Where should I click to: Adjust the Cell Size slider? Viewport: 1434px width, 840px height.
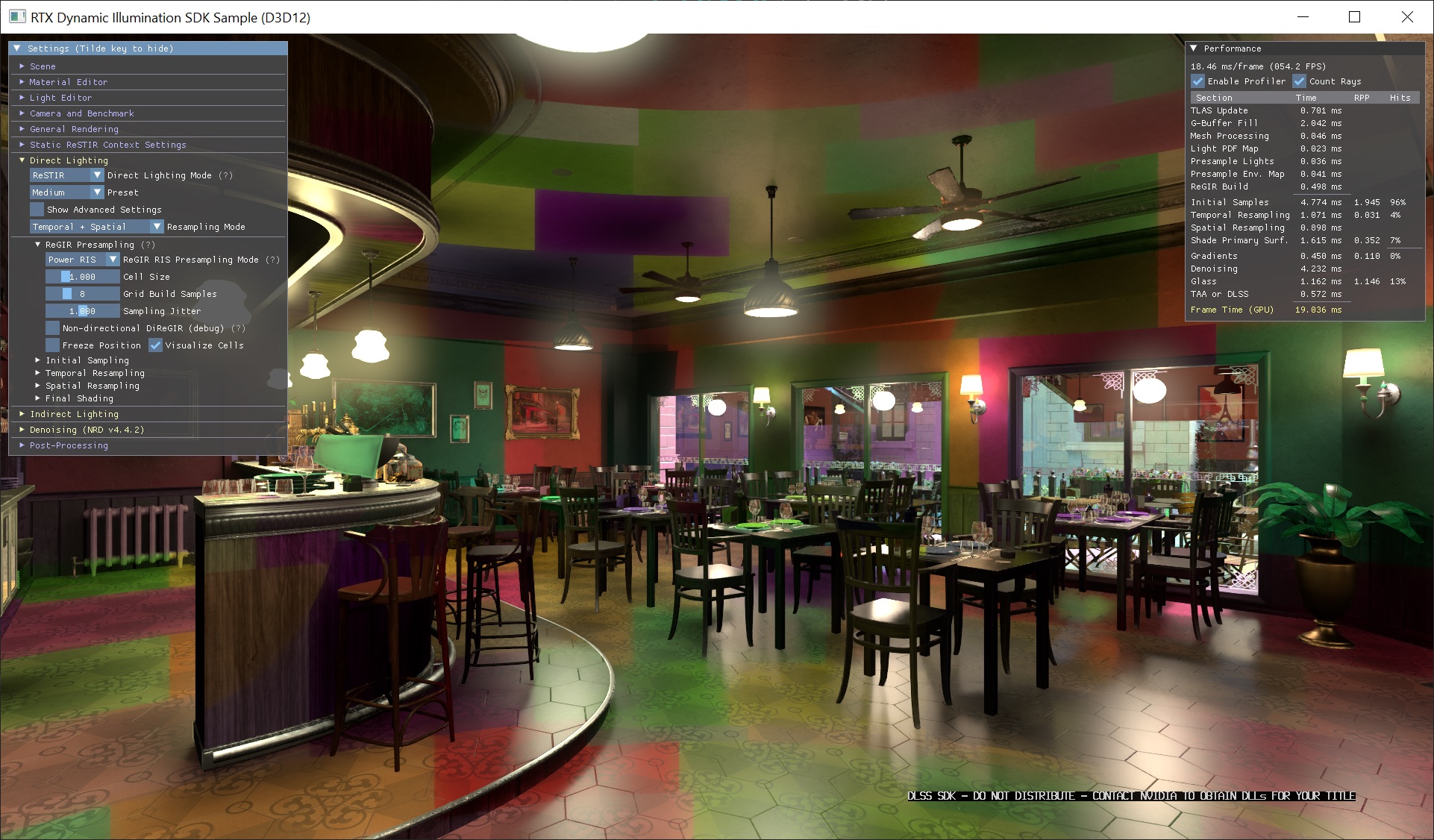click(x=82, y=277)
